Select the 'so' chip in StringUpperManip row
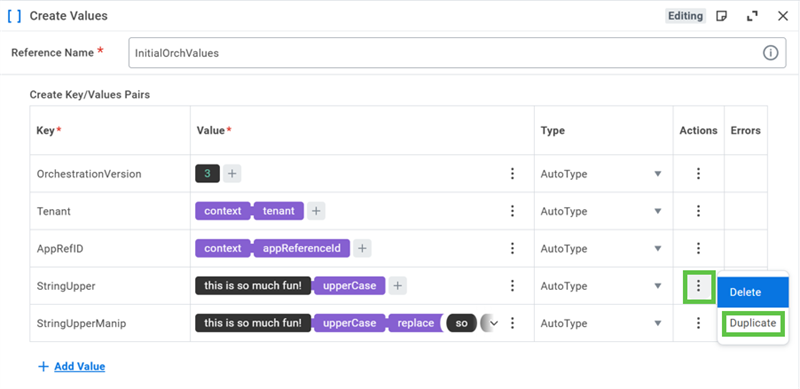The image size is (800, 389). coord(461,323)
